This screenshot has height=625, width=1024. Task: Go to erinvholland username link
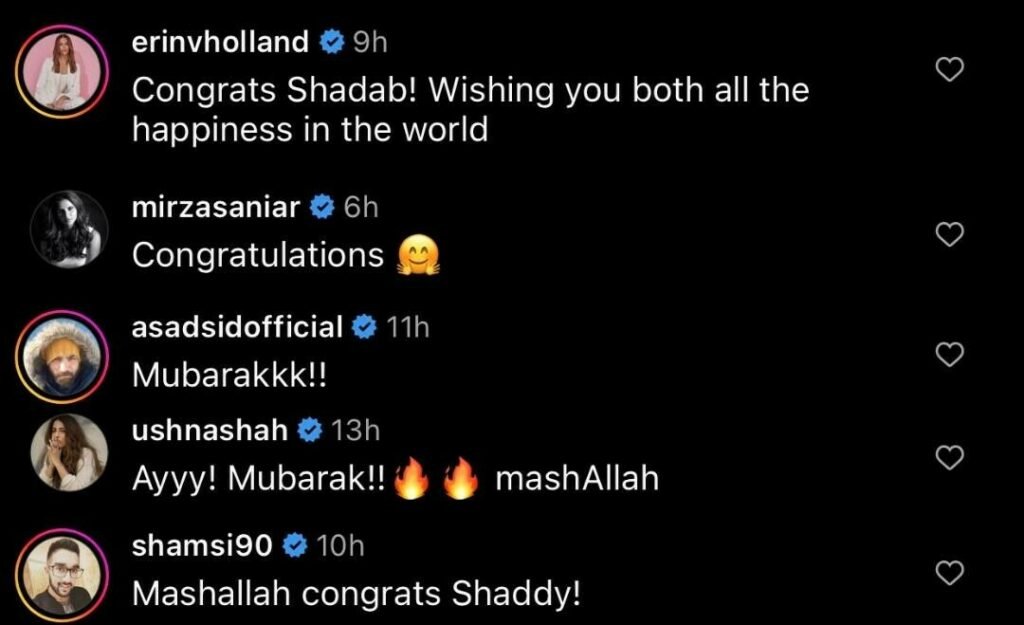click(x=220, y=42)
